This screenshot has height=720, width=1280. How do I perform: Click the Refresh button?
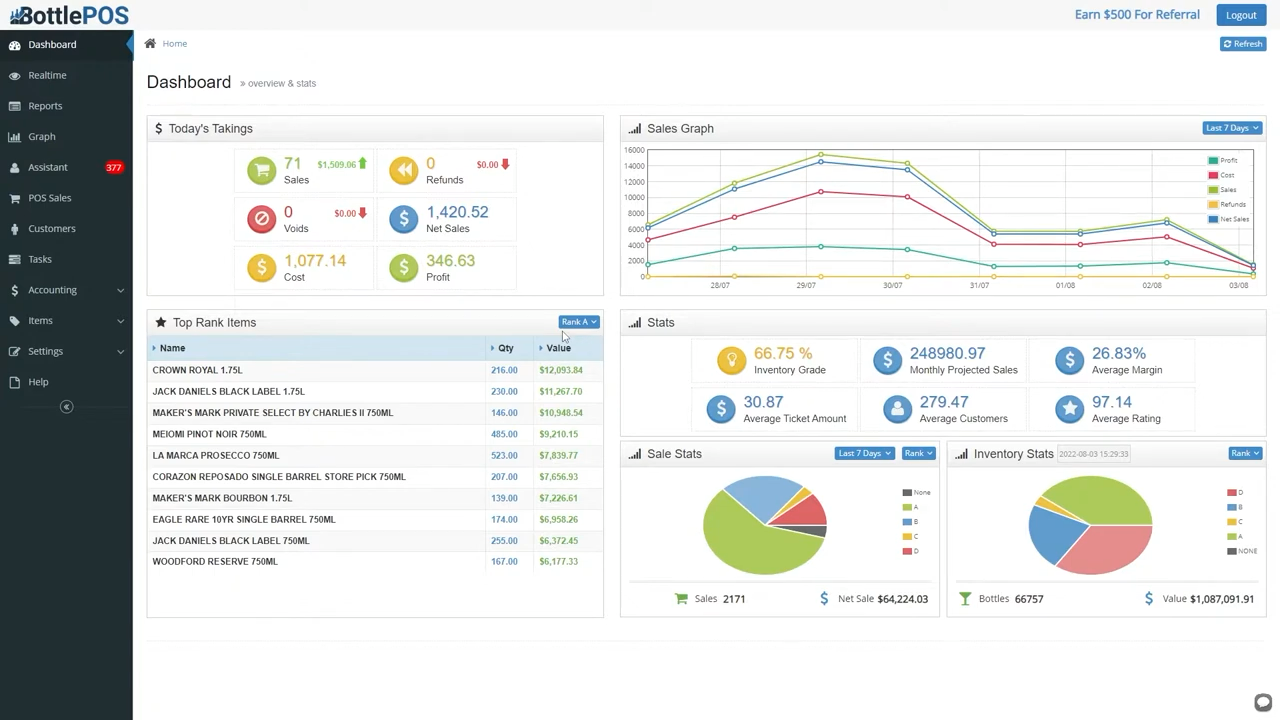pyautogui.click(x=1243, y=44)
